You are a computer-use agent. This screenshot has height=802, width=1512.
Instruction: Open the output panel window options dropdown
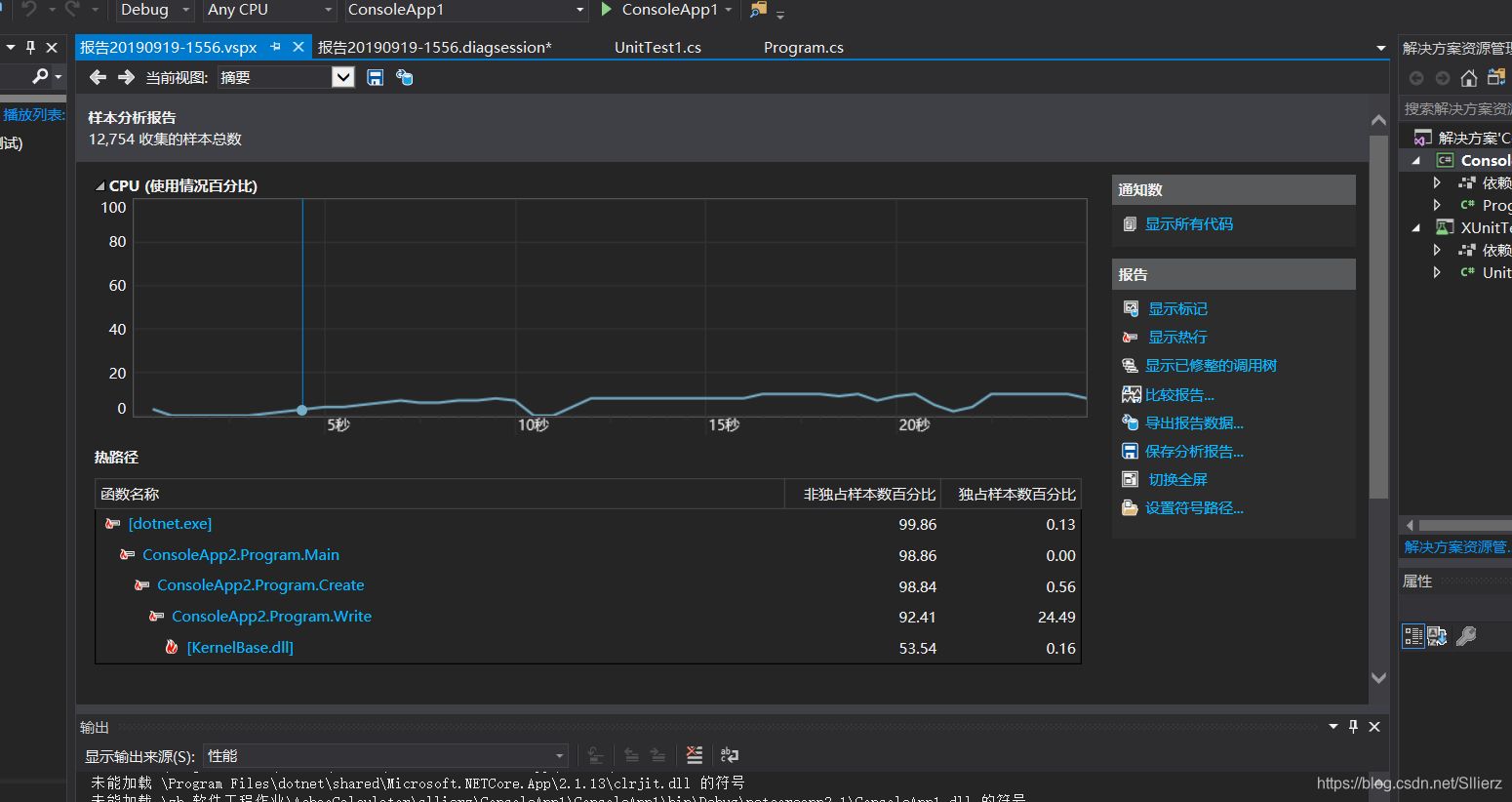(1333, 727)
